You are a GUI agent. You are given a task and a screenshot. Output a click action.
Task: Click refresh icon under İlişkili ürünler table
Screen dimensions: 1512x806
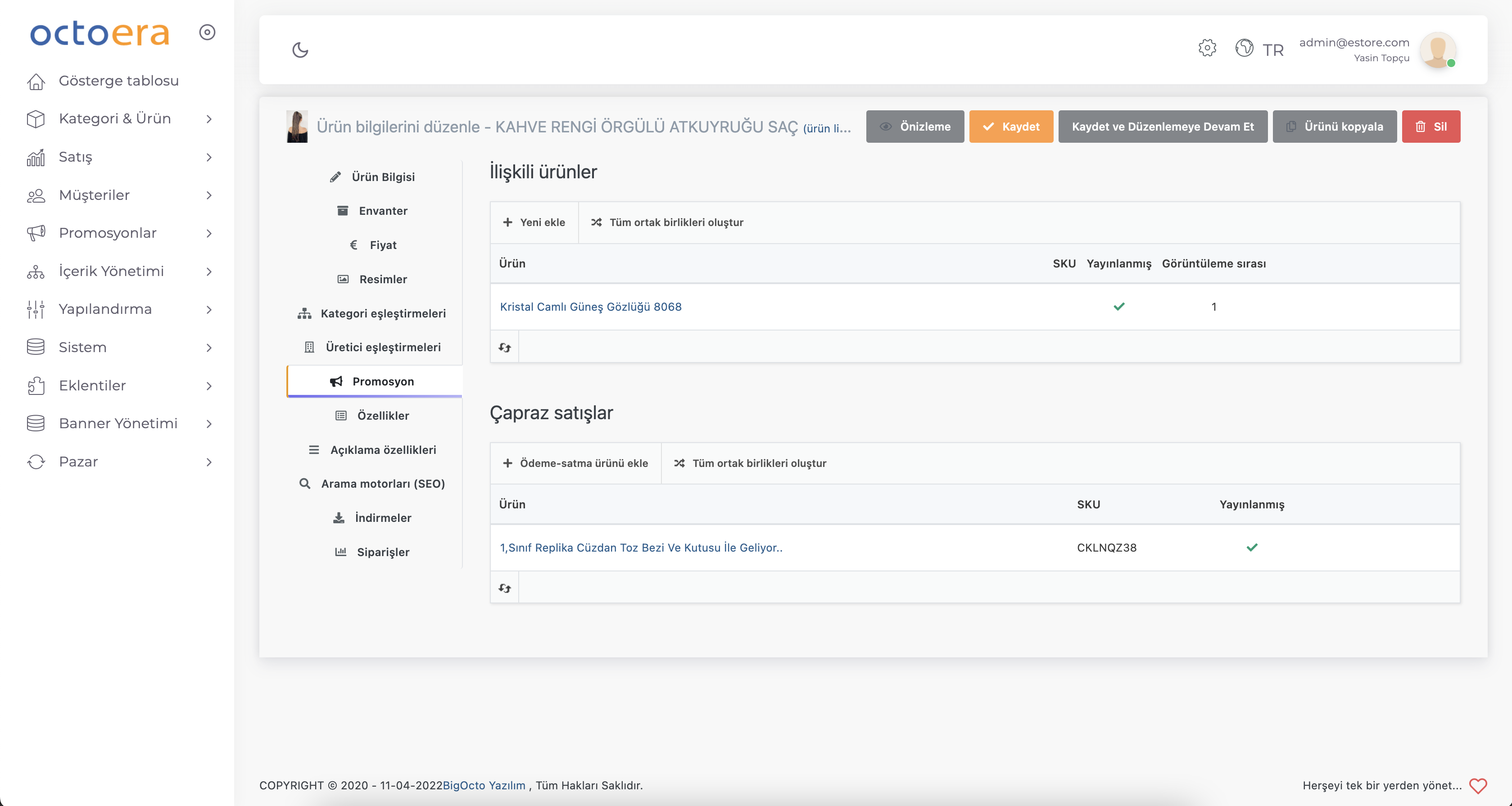click(505, 348)
